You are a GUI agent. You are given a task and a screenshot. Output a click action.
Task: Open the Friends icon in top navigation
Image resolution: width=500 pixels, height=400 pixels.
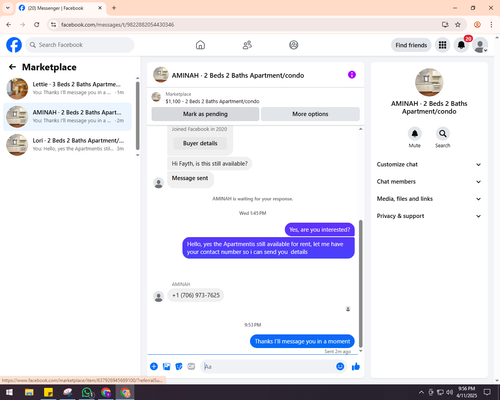point(247,45)
